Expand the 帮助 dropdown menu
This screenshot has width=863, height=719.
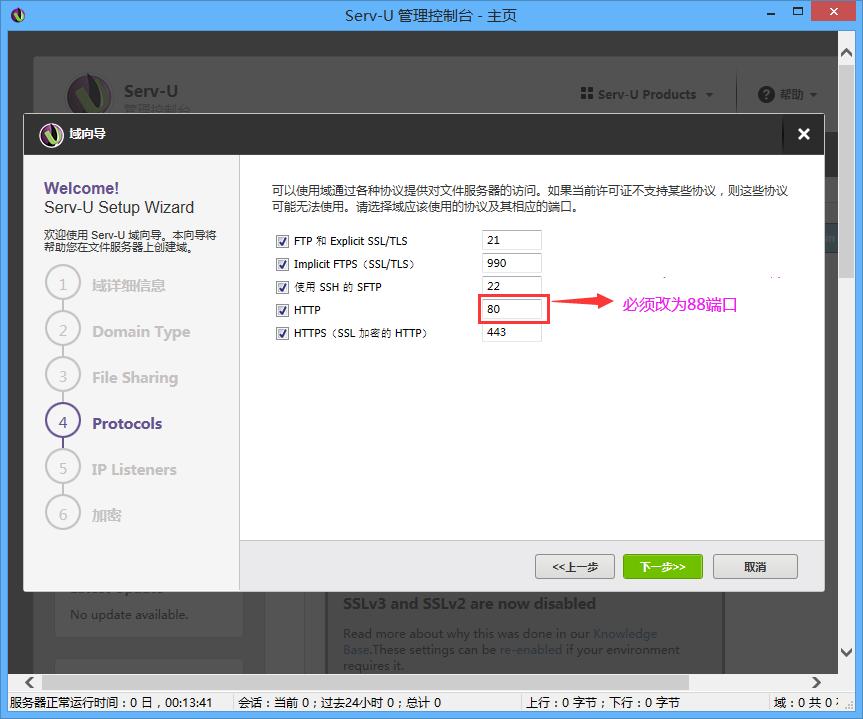click(x=788, y=94)
